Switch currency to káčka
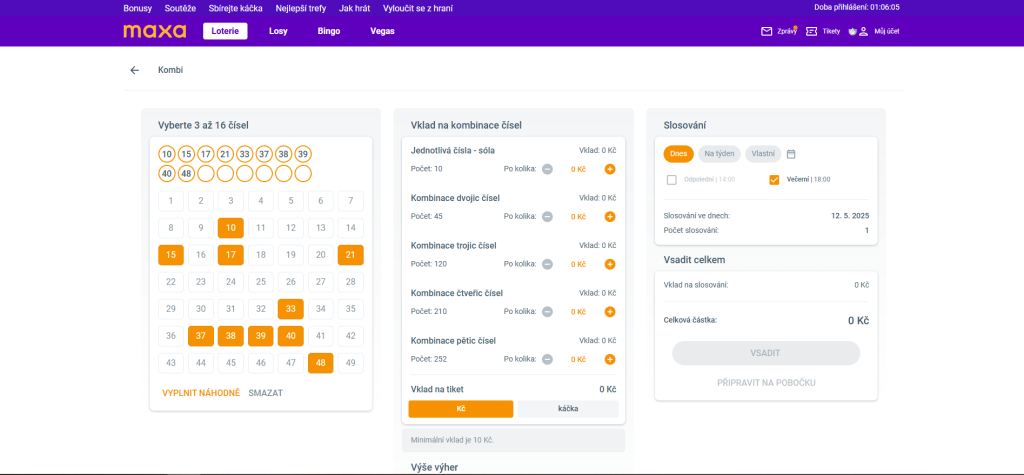 (567, 409)
